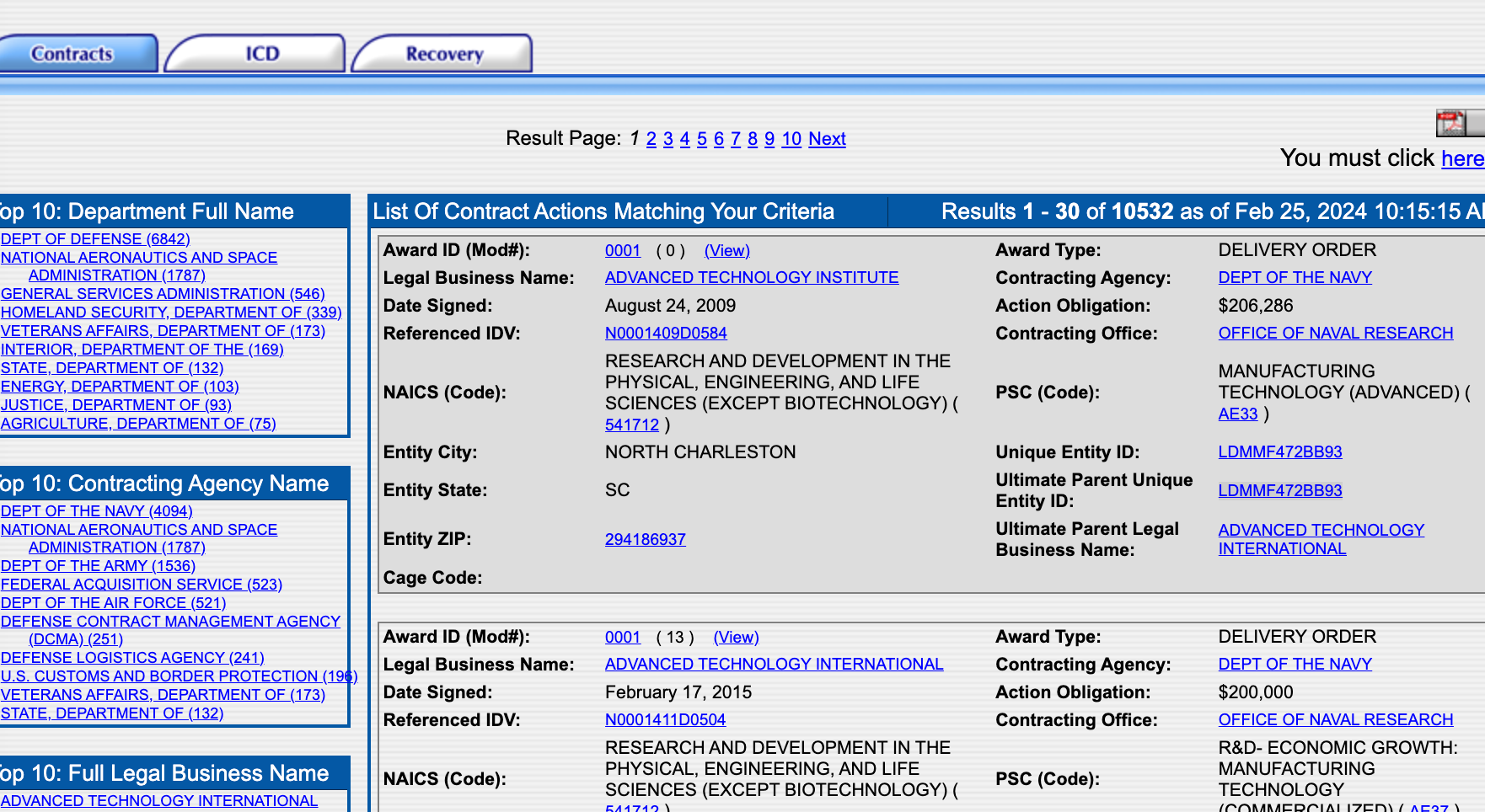The width and height of the screenshot is (1485, 812).
Task: Go to result page 9
Action: pos(769,139)
